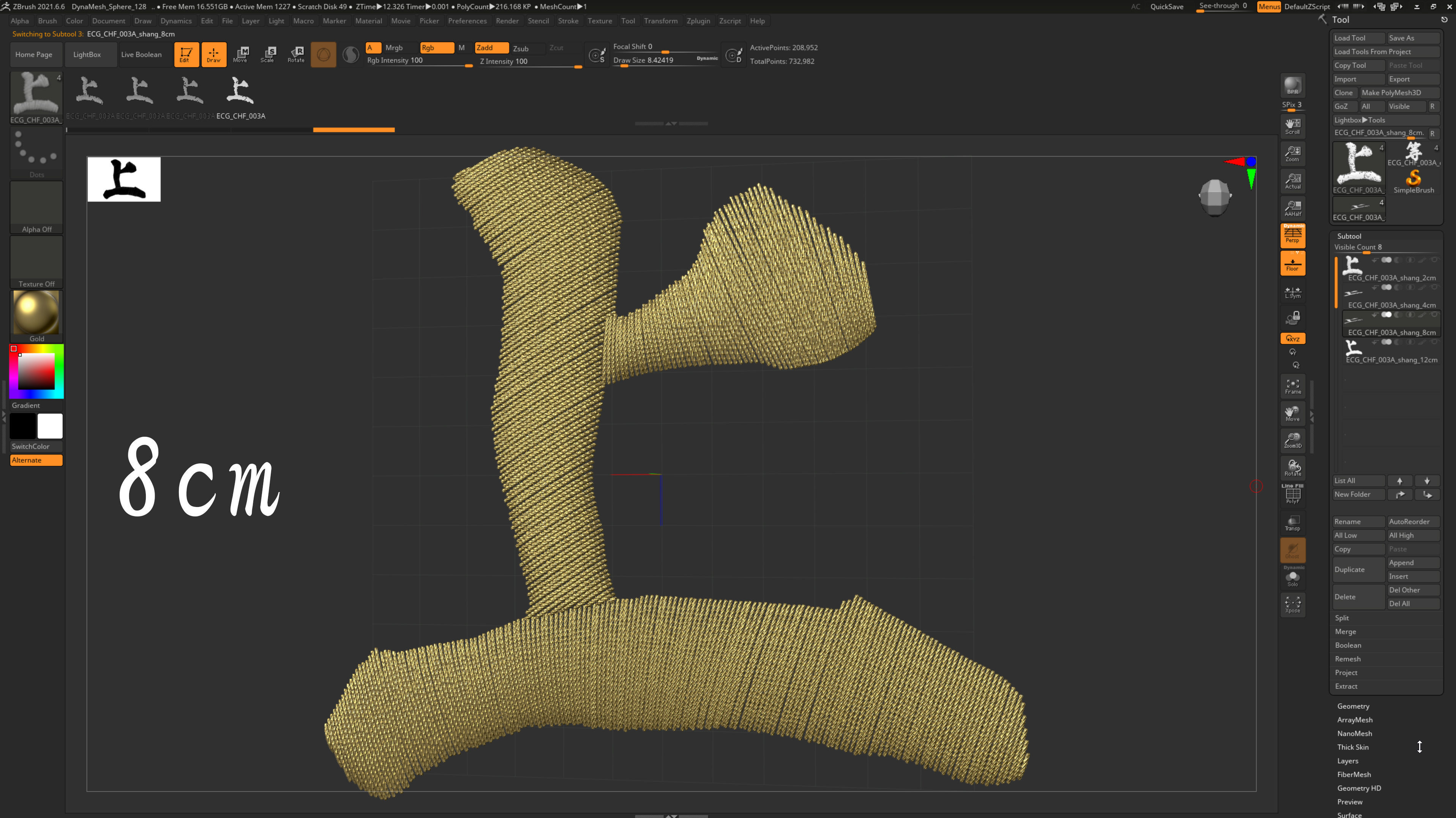The width and height of the screenshot is (1456, 818).
Task: Toggle Persp perspective mode
Action: coord(1292,235)
